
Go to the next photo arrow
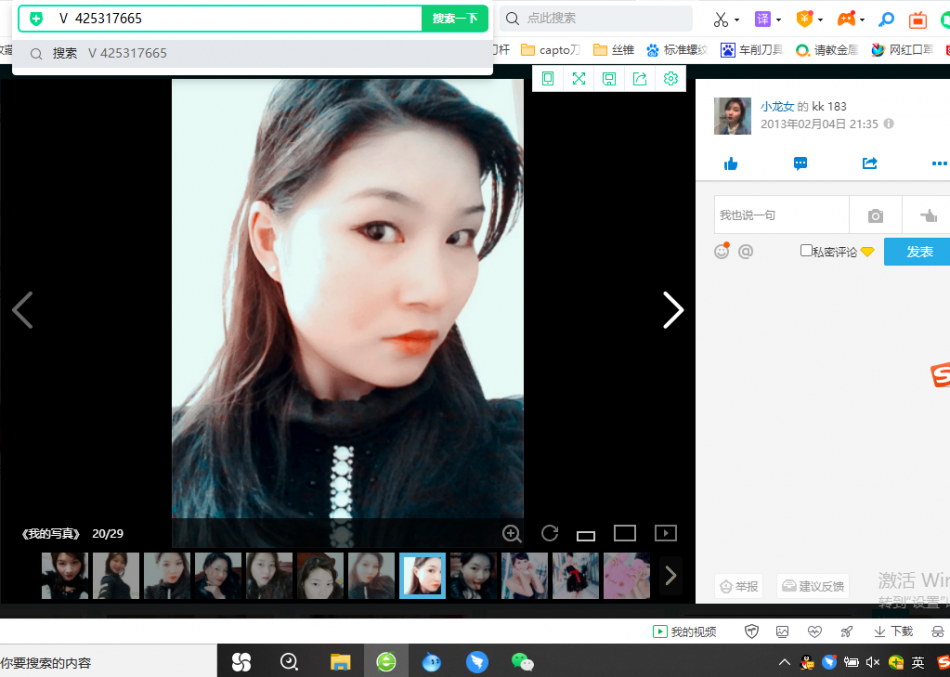(673, 310)
